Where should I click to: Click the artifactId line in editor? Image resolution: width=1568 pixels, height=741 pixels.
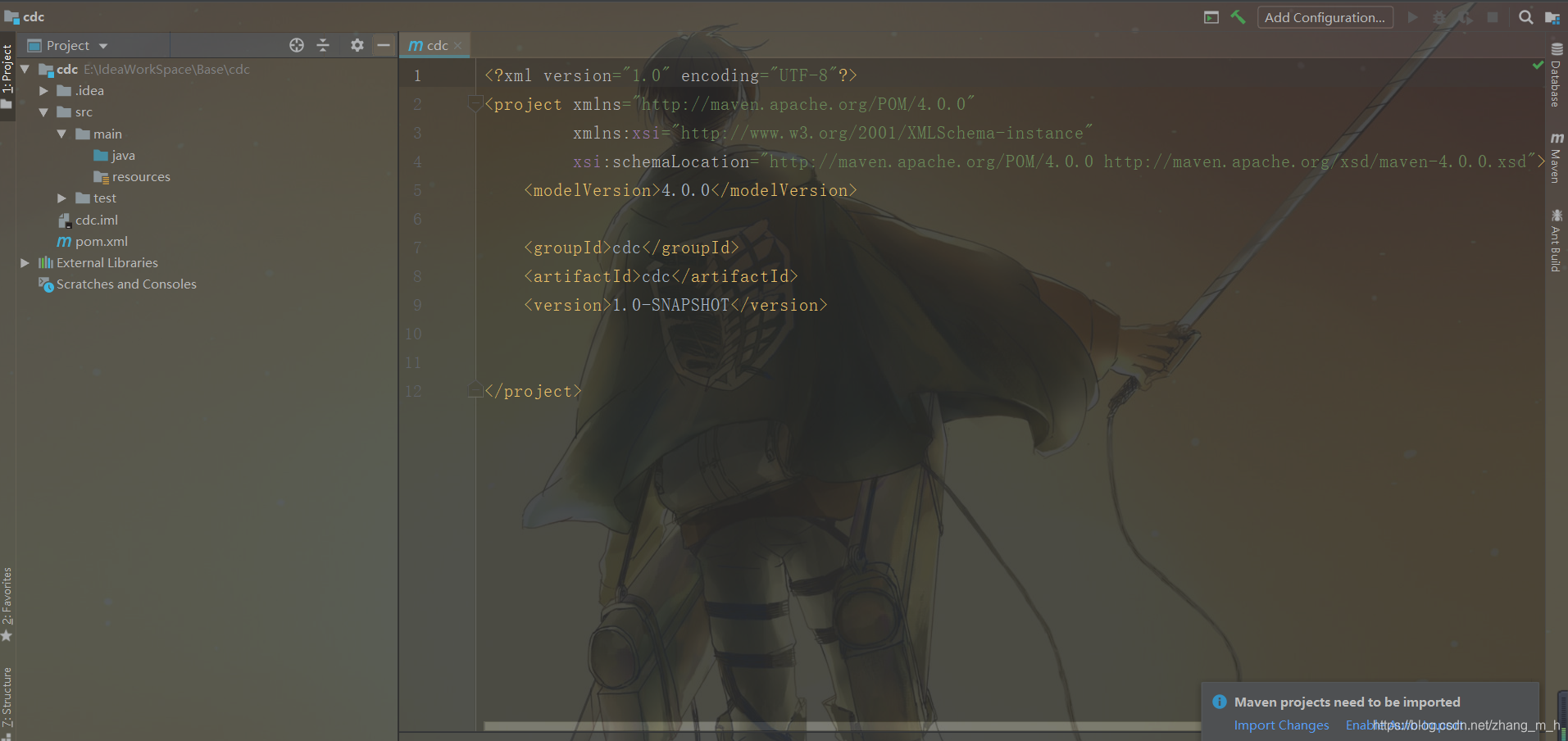661,276
